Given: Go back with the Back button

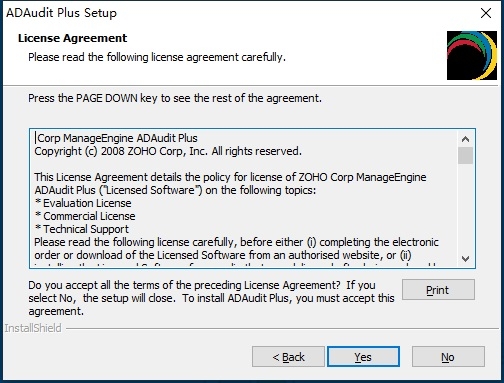Looking at the screenshot, I should 288,357.
